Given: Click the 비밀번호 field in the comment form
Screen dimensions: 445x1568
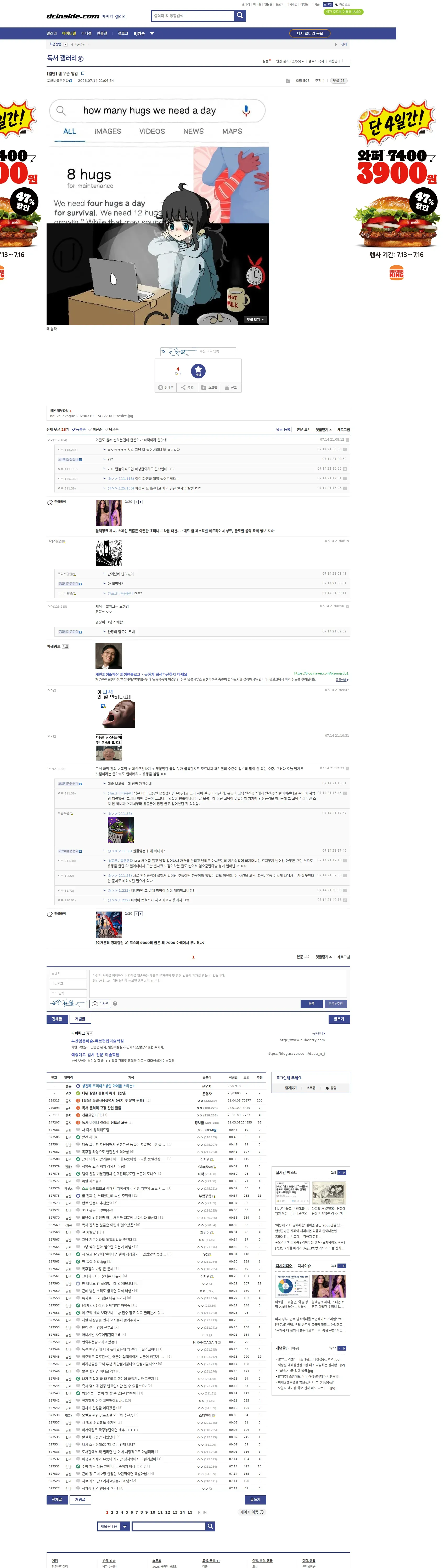Looking at the screenshot, I should pyautogui.click(x=68, y=984).
